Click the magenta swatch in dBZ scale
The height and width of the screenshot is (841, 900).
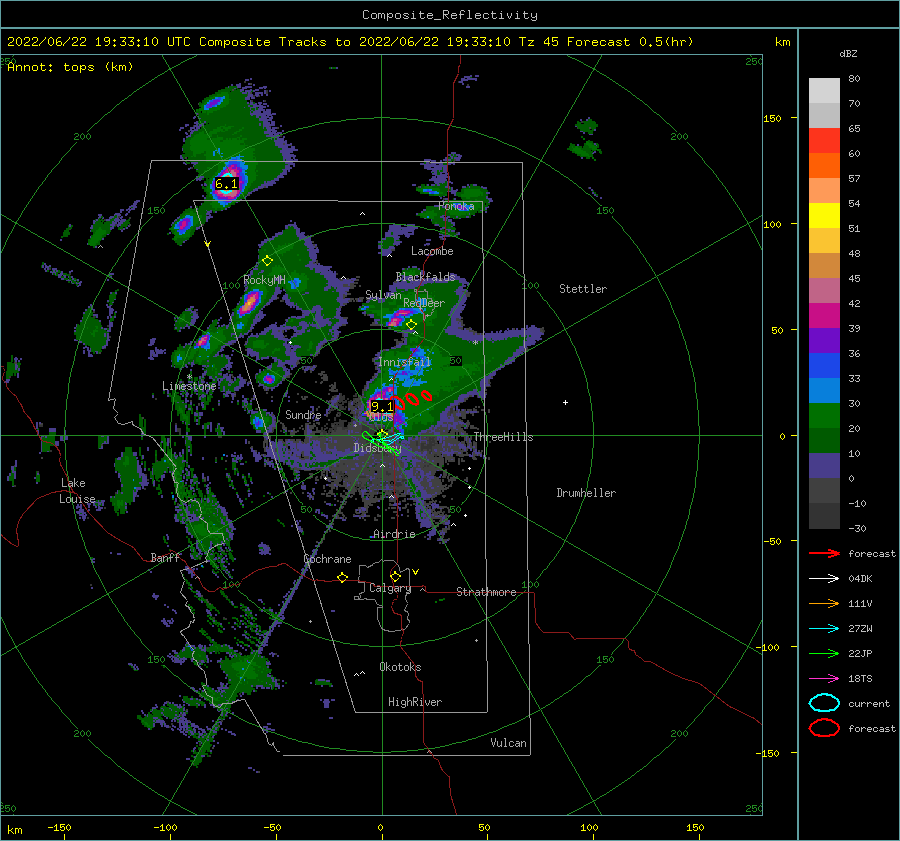point(824,316)
